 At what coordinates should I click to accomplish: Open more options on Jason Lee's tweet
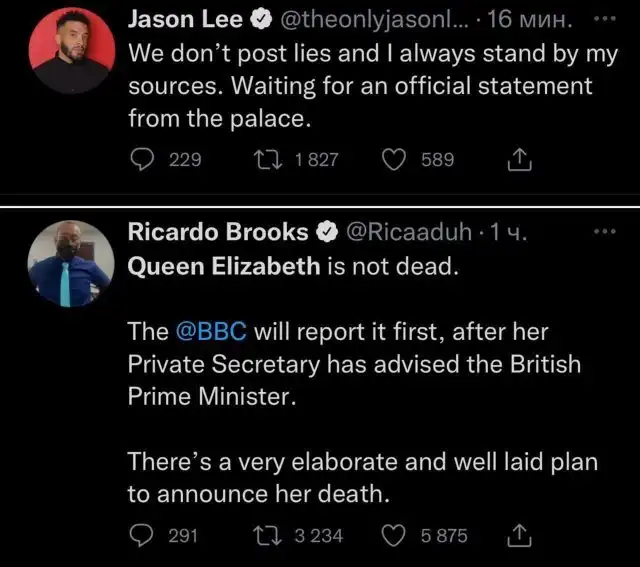tap(606, 20)
